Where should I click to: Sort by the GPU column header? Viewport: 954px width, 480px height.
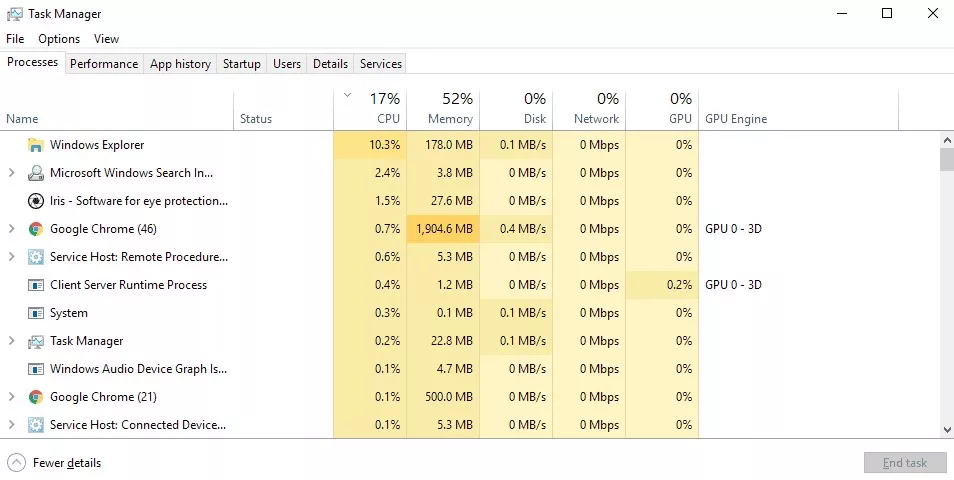662,110
